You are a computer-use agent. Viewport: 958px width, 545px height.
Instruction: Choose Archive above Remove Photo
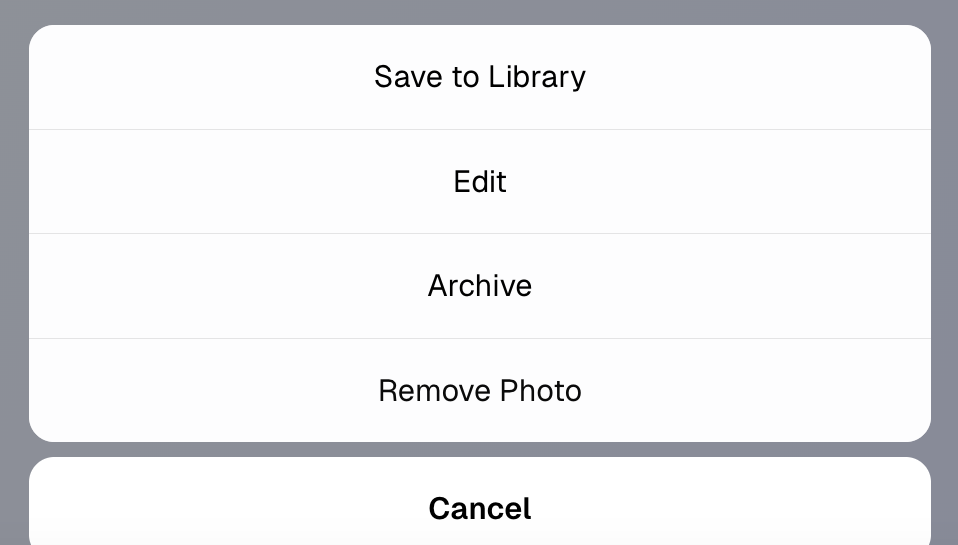click(x=480, y=286)
